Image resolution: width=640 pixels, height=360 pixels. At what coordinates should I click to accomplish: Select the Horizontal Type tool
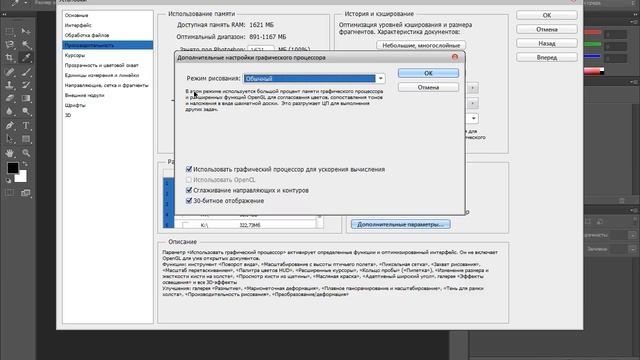click(26, 126)
